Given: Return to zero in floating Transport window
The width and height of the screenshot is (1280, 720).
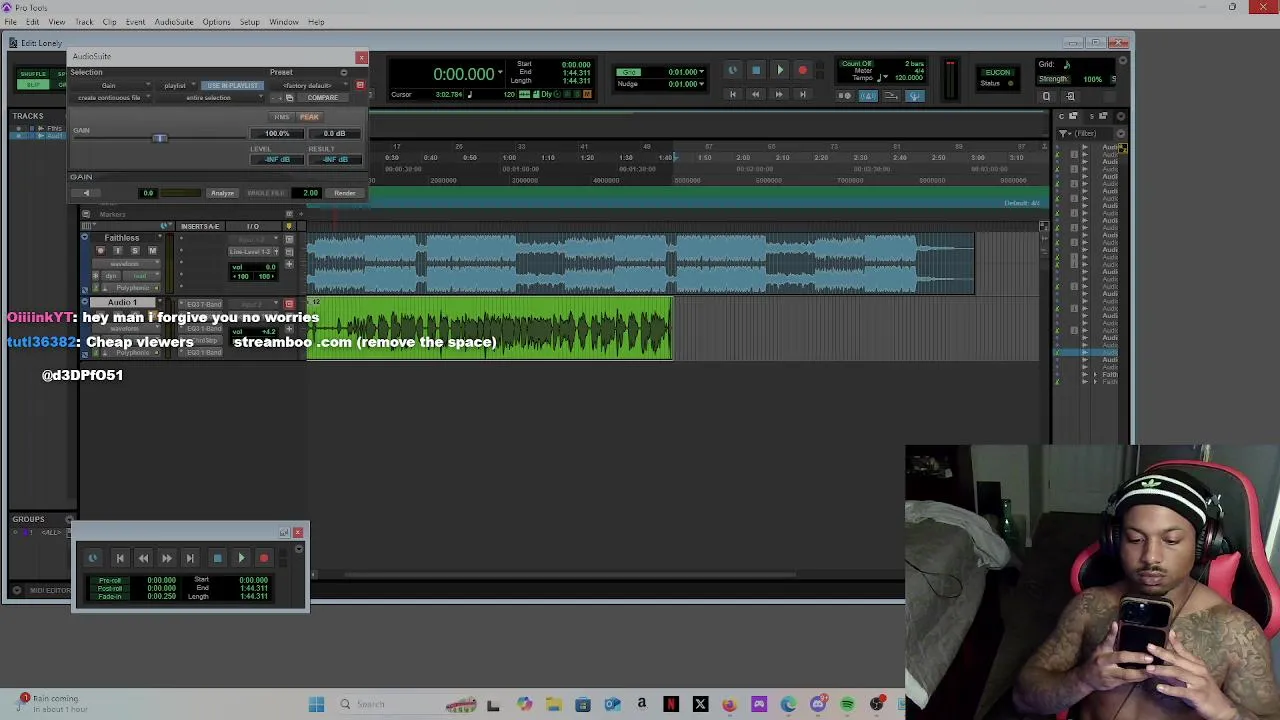Looking at the screenshot, I should [x=119, y=559].
